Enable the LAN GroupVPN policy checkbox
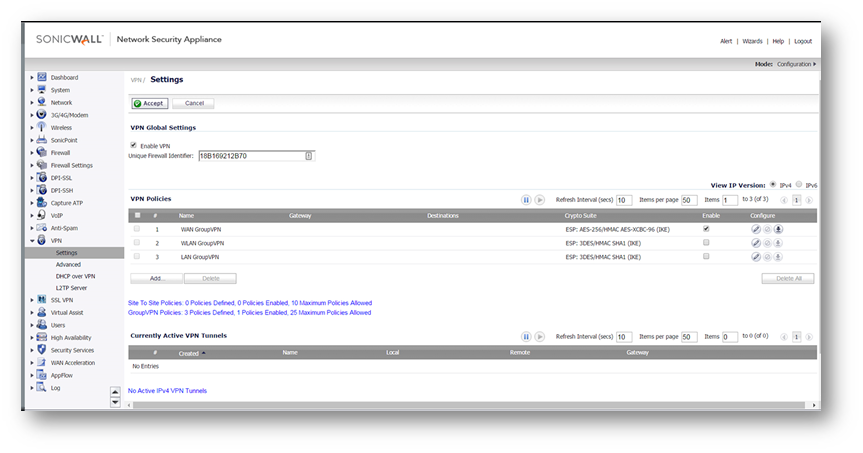 706,256
